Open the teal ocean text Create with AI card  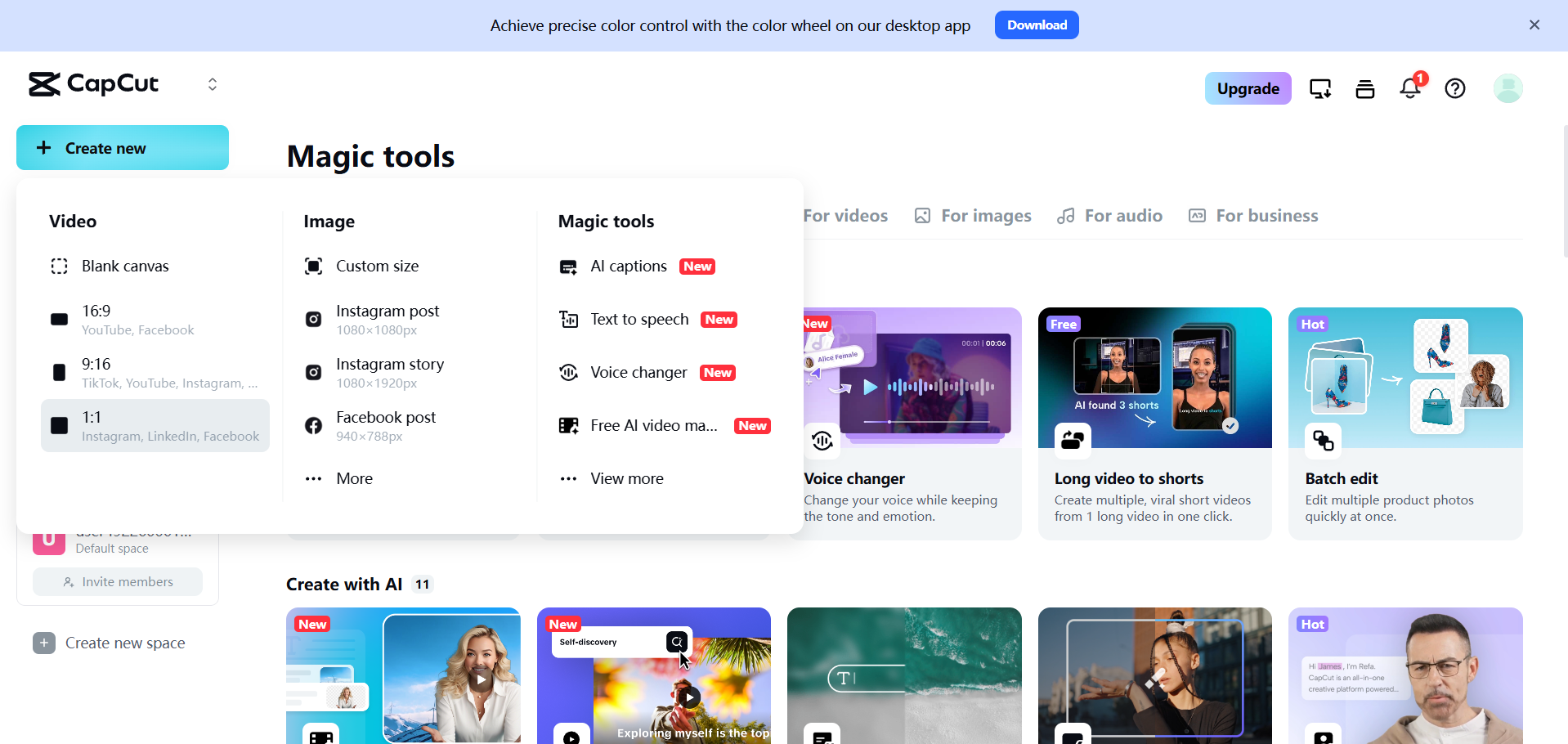[904, 675]
